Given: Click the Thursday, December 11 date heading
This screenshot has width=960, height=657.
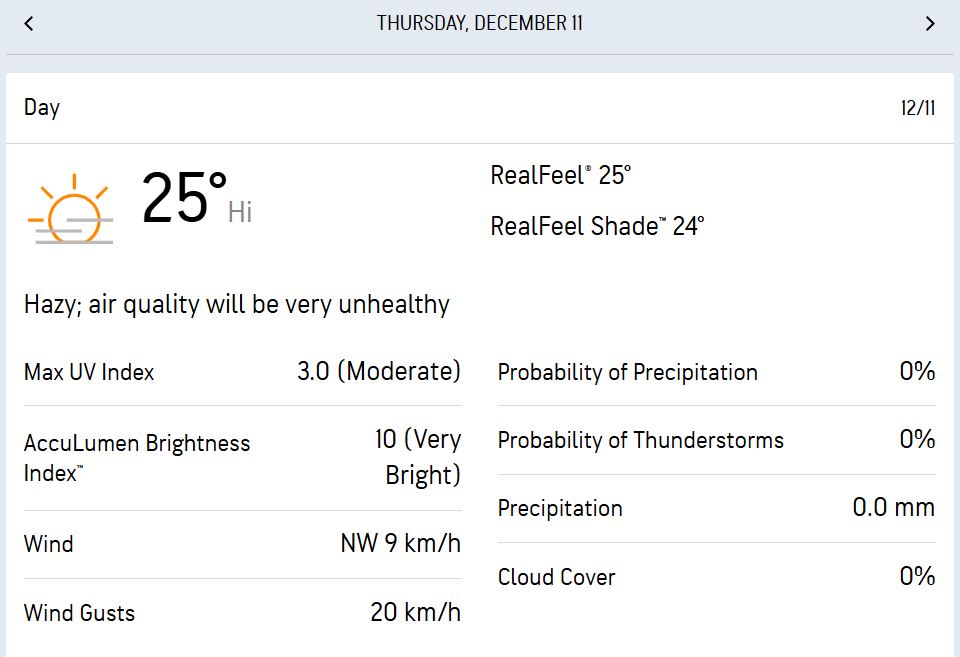Looking at the screenshot, I should [x=479, y=23].
